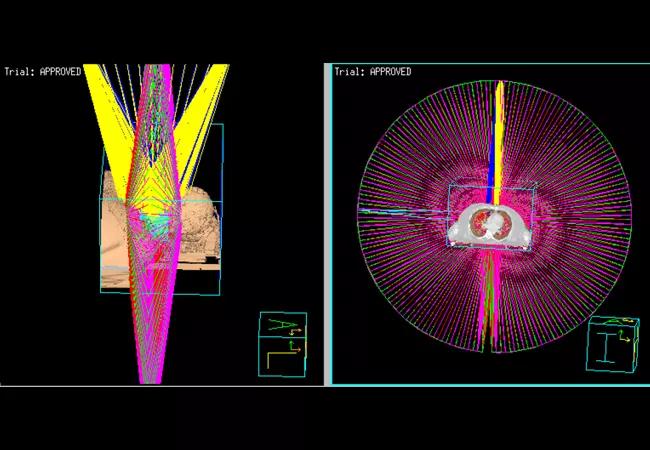The image size is (650, 450).
Task: Click top face of right orientation cube
Action: [613, 324]
